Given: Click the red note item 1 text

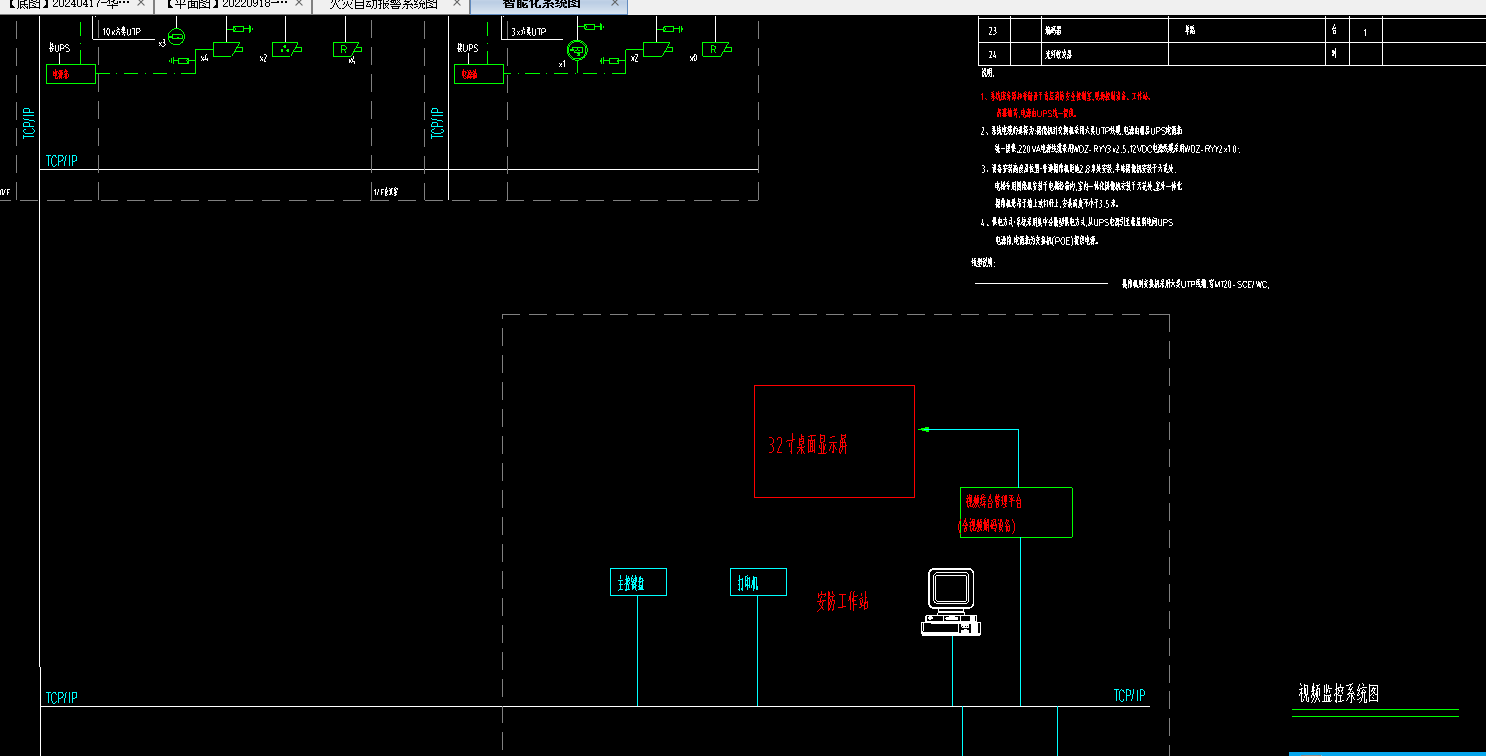Looking at the screenshot, I should [1065, 105].
